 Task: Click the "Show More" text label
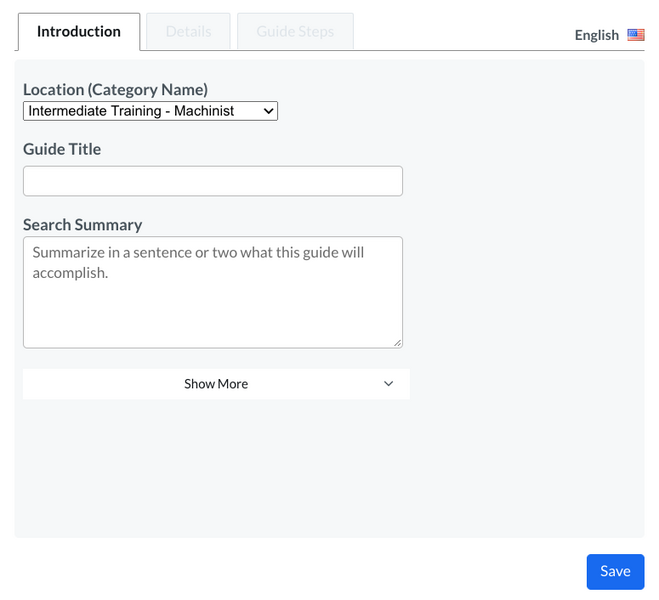pyautogui.click(x=216, y=384)
